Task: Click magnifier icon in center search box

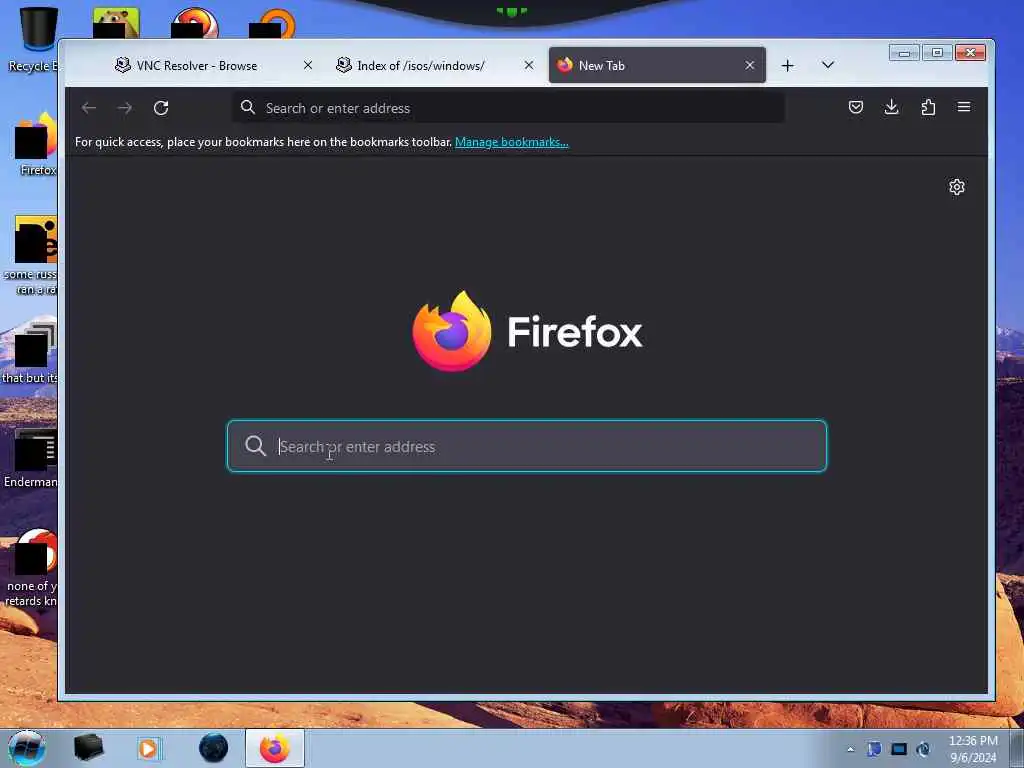Action: pos(255,446)
